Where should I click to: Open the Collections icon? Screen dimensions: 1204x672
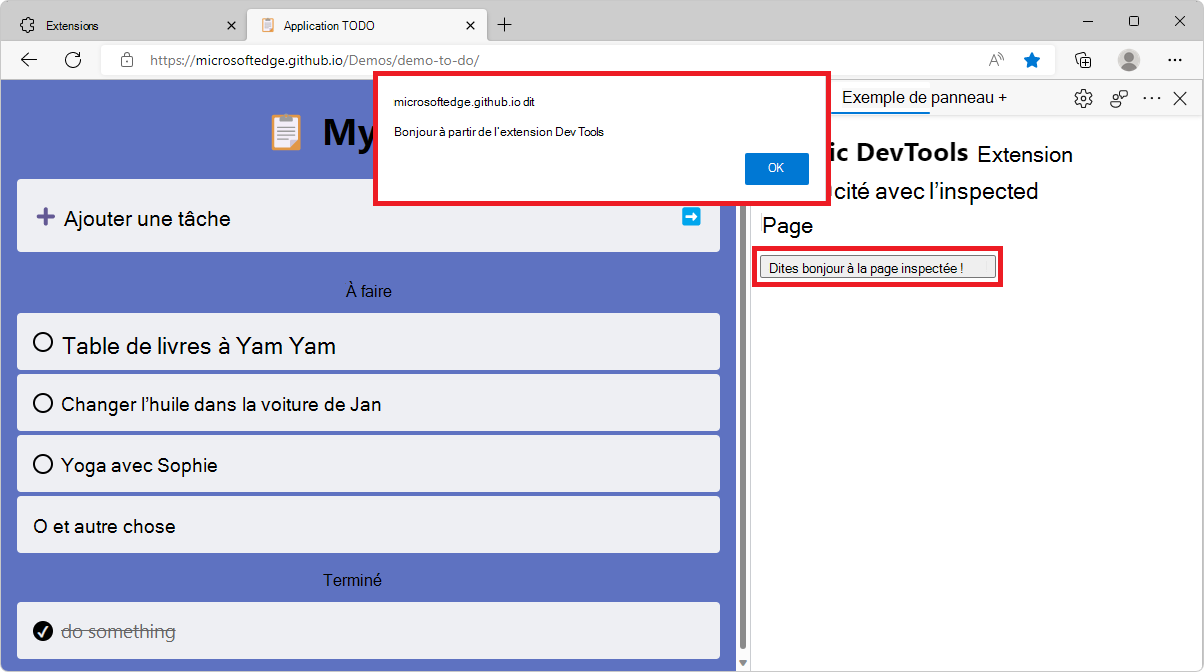coord(1083,60)
